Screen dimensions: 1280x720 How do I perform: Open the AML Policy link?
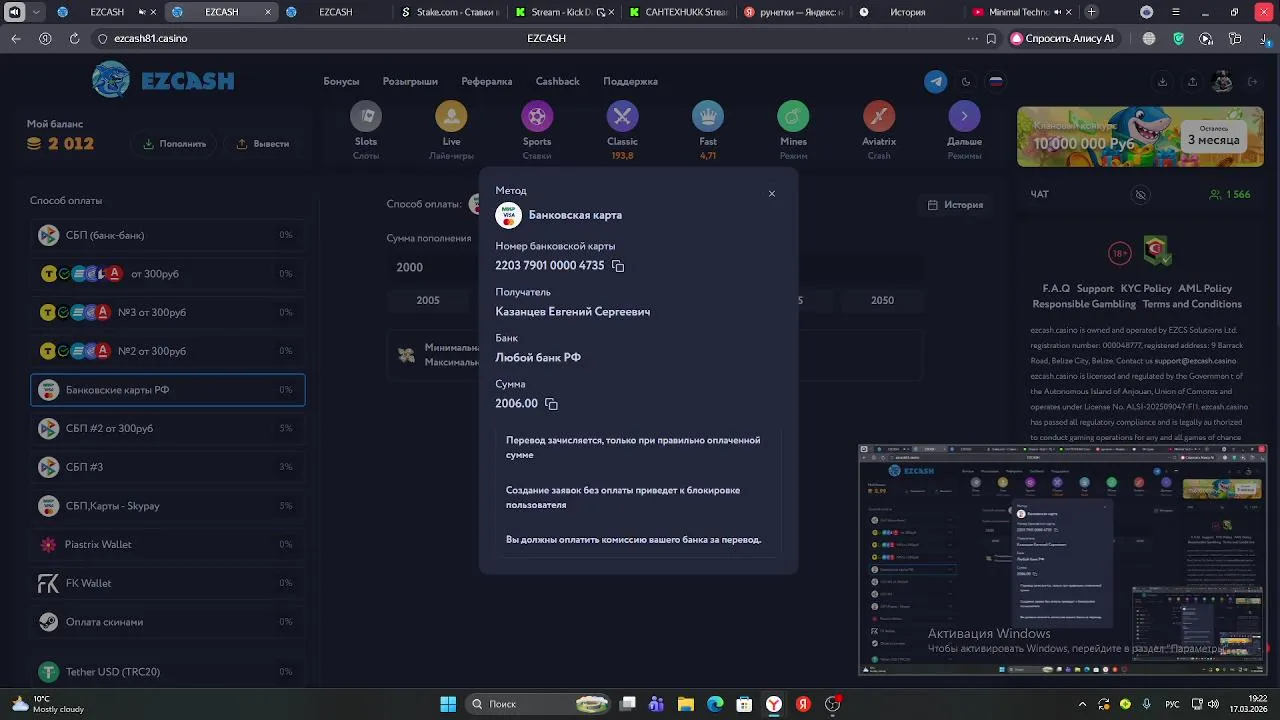(1205, 289)
